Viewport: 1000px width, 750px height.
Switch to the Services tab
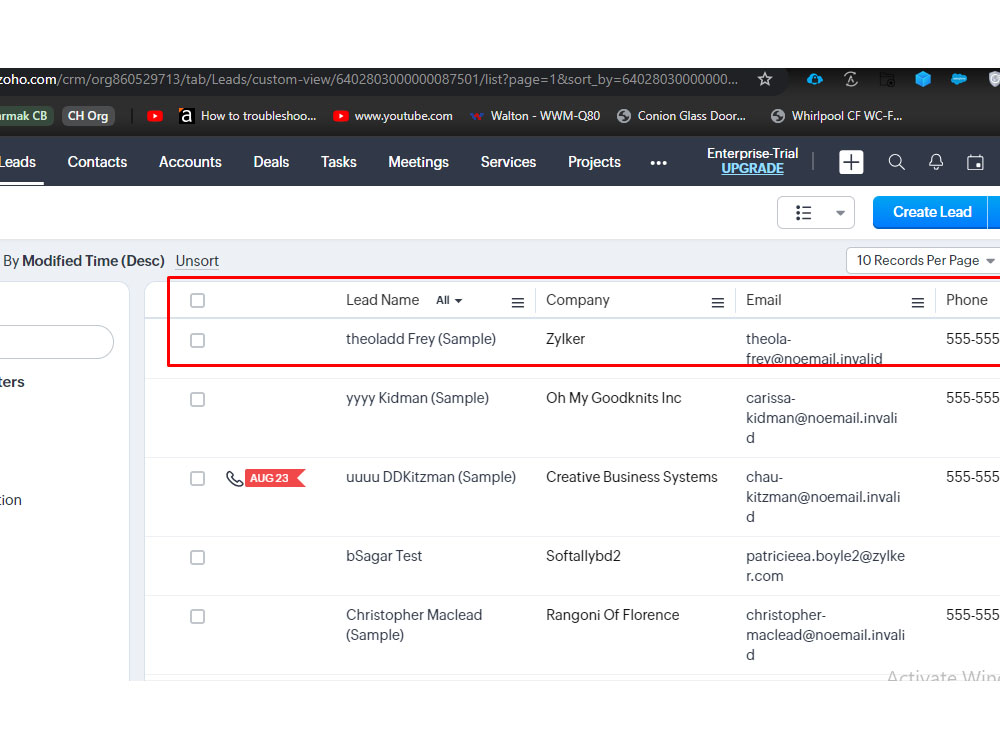tap(508, 162)
